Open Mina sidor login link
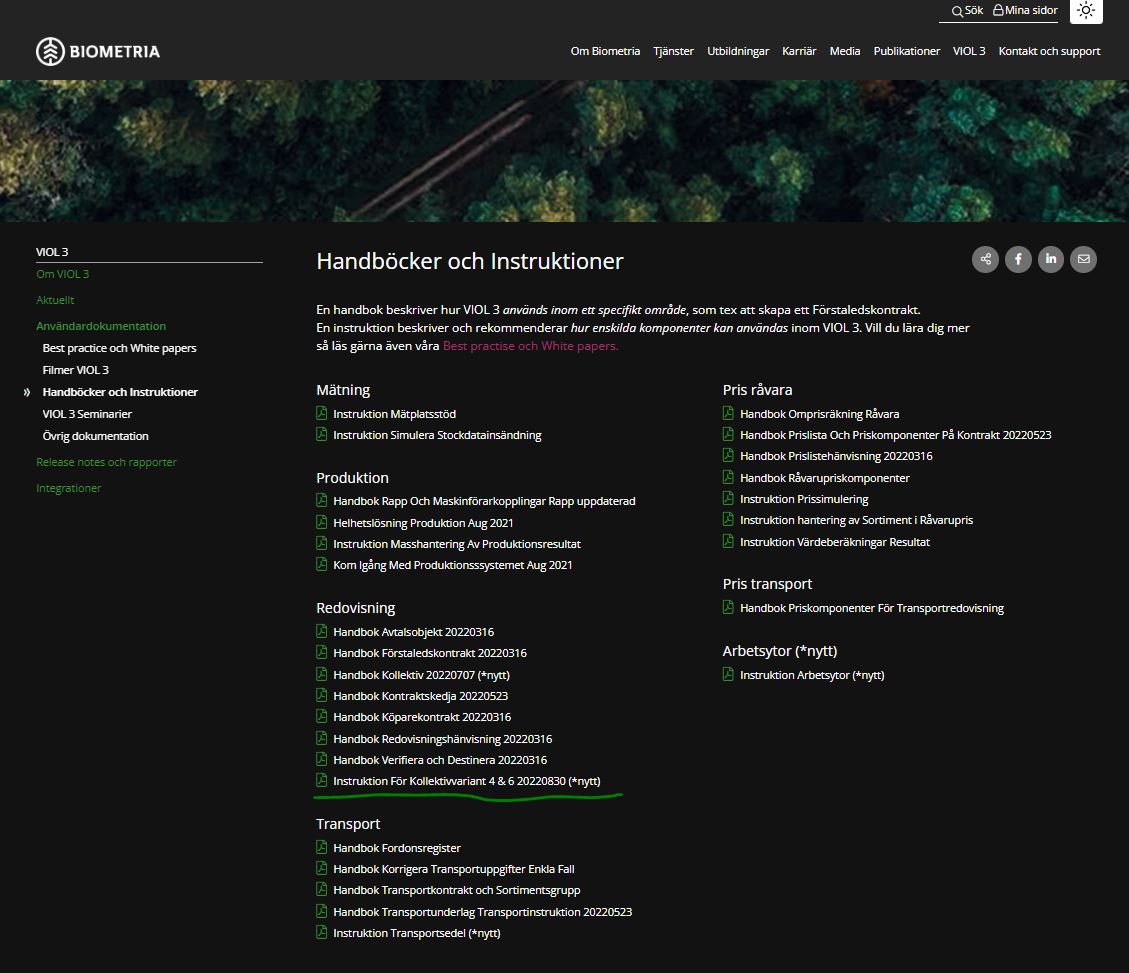 1024,11
